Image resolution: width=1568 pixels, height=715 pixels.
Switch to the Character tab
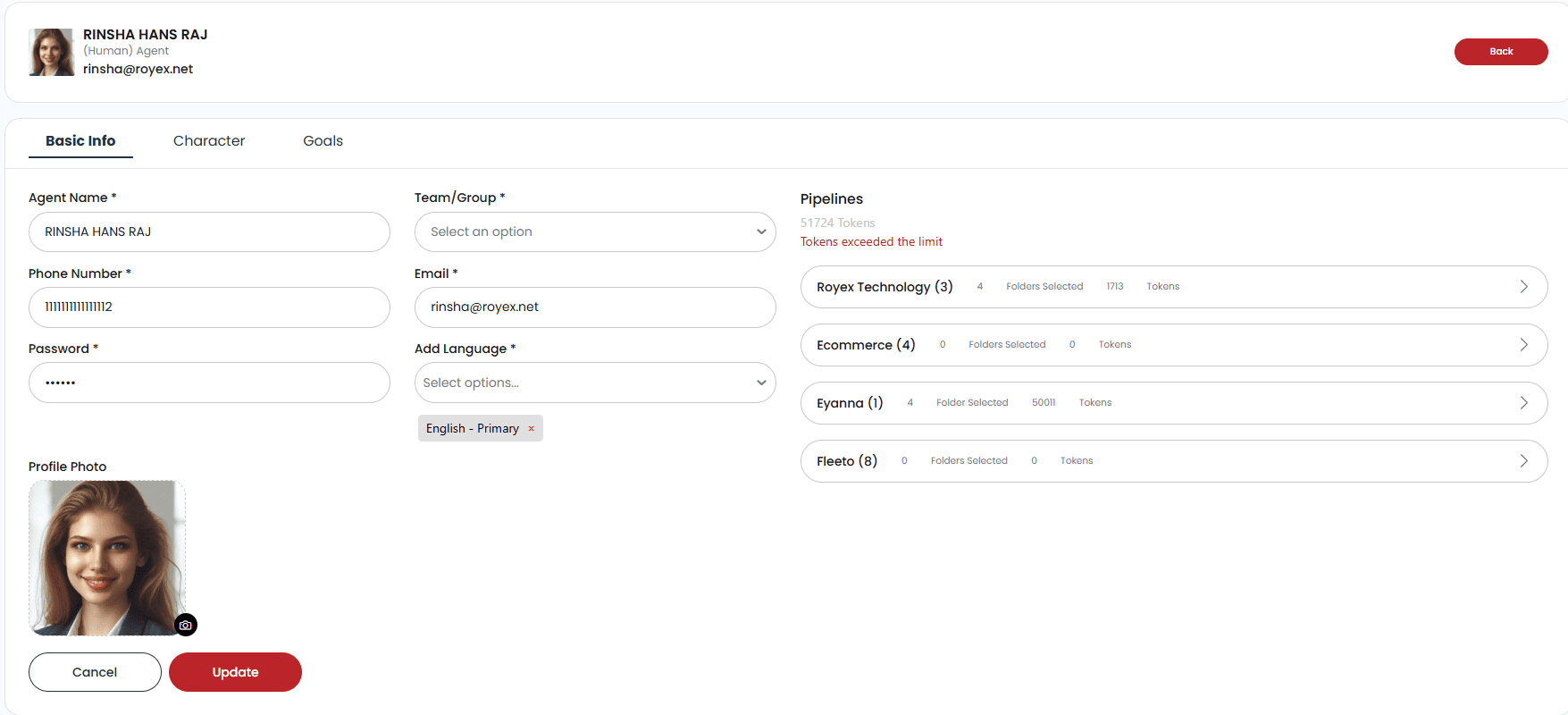[209, 141]
